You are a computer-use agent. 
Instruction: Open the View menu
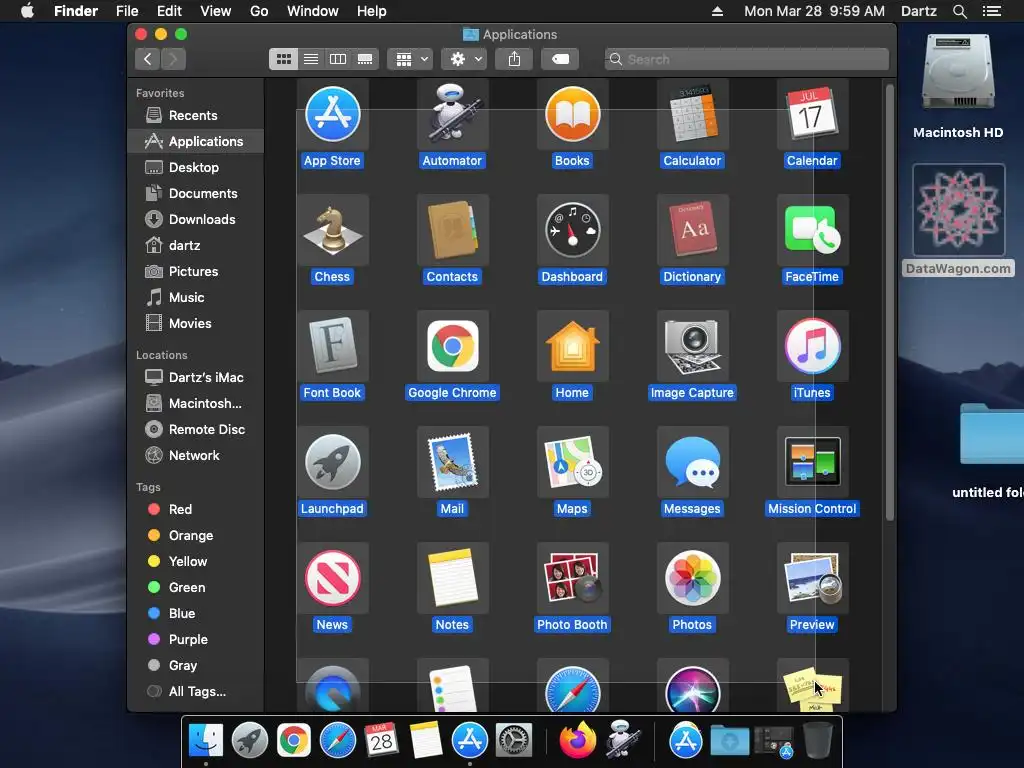(x=216, y=11)
